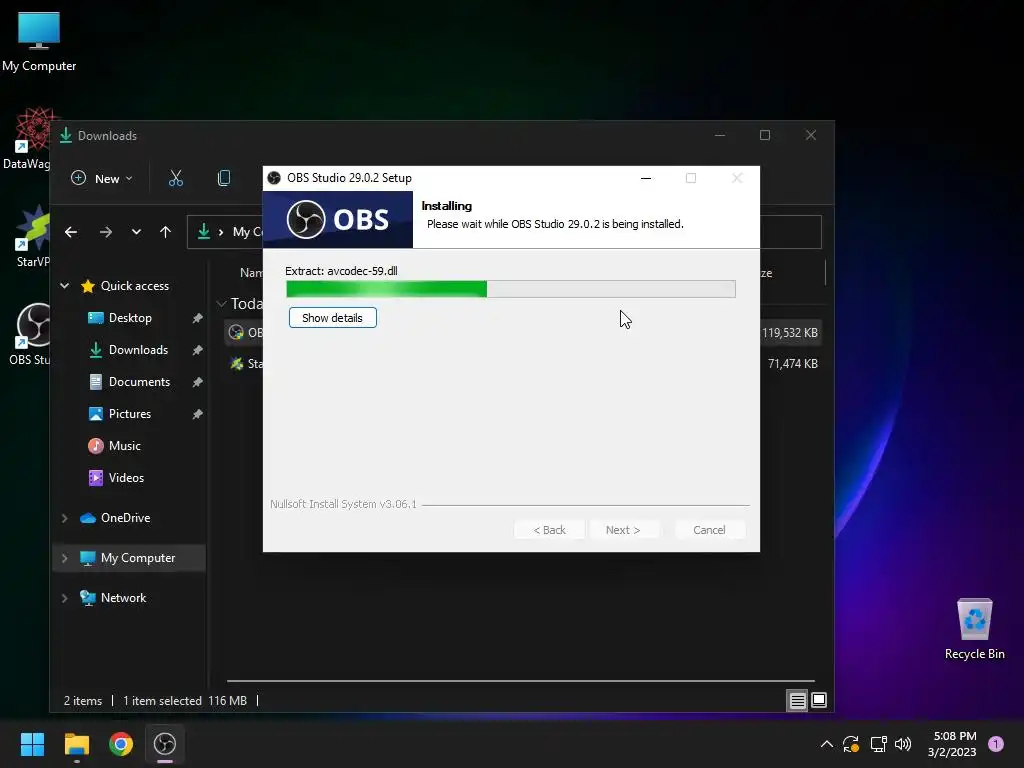
Task: Open Videos folder in sidebar
Action: (x=126, y=478)
